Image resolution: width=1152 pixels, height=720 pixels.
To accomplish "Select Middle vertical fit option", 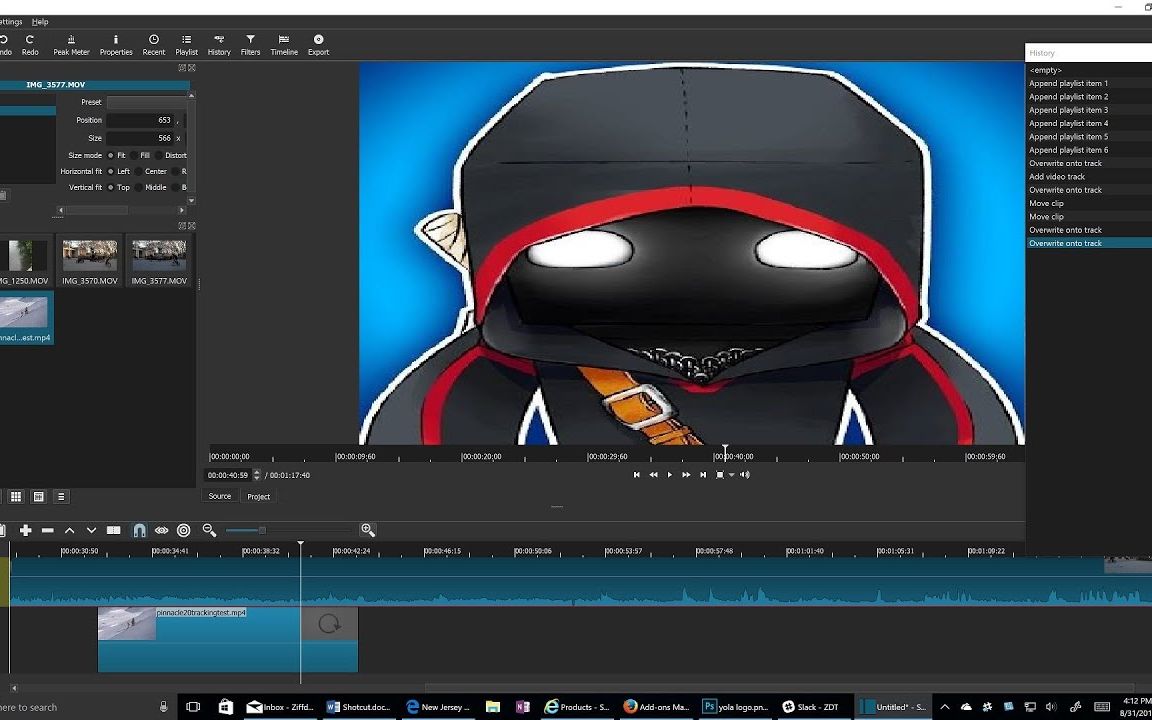I will (138, 187).
